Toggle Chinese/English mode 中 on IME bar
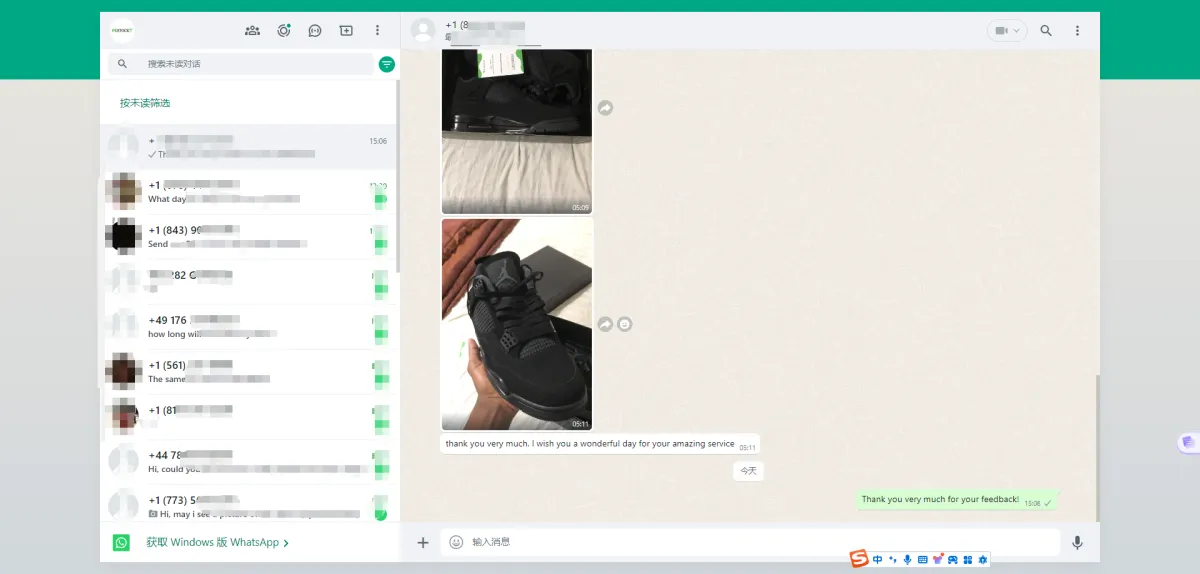The height and width of the screenshot is (574, 1200). pos(877,559)
